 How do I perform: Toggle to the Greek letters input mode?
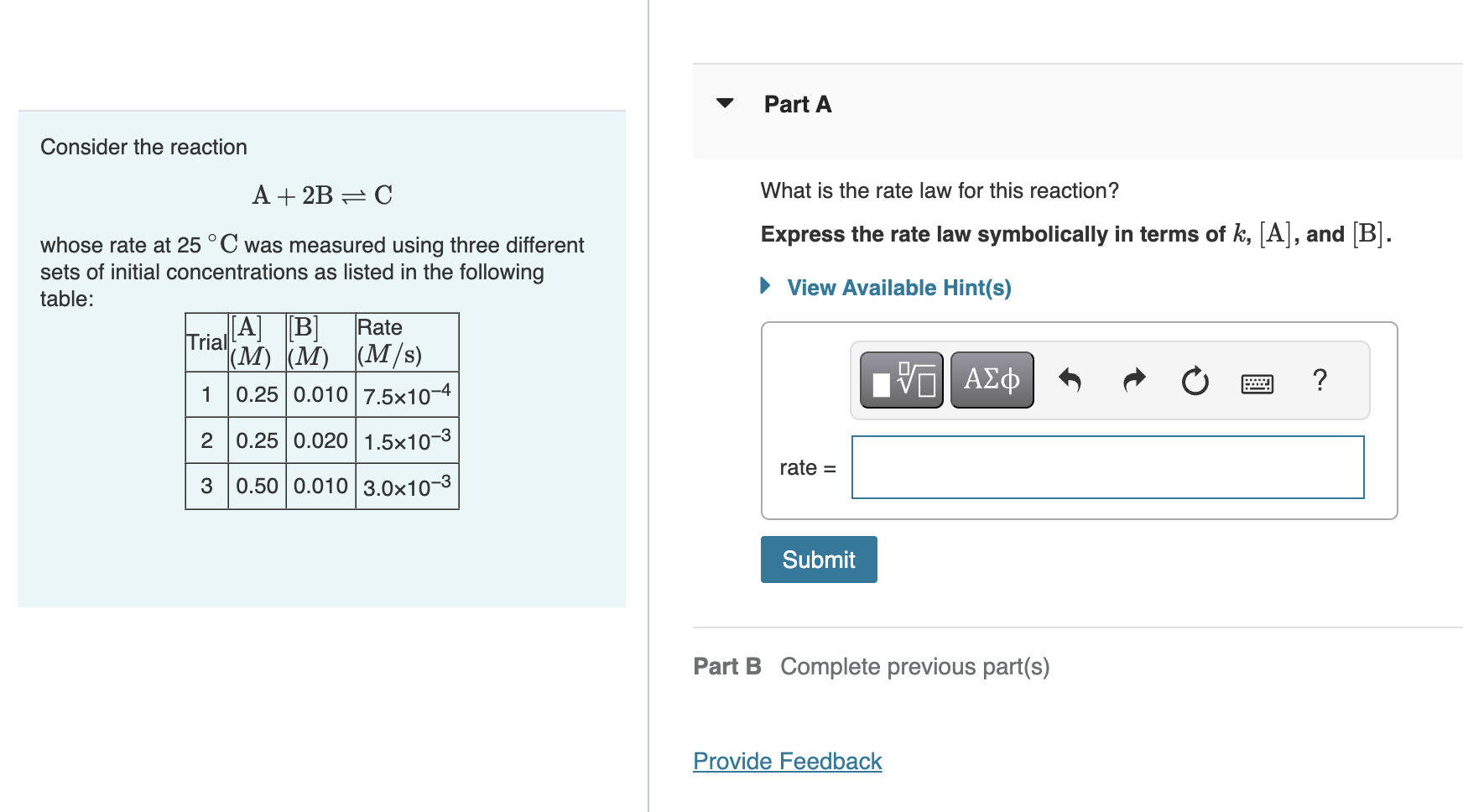coord(991,379)
